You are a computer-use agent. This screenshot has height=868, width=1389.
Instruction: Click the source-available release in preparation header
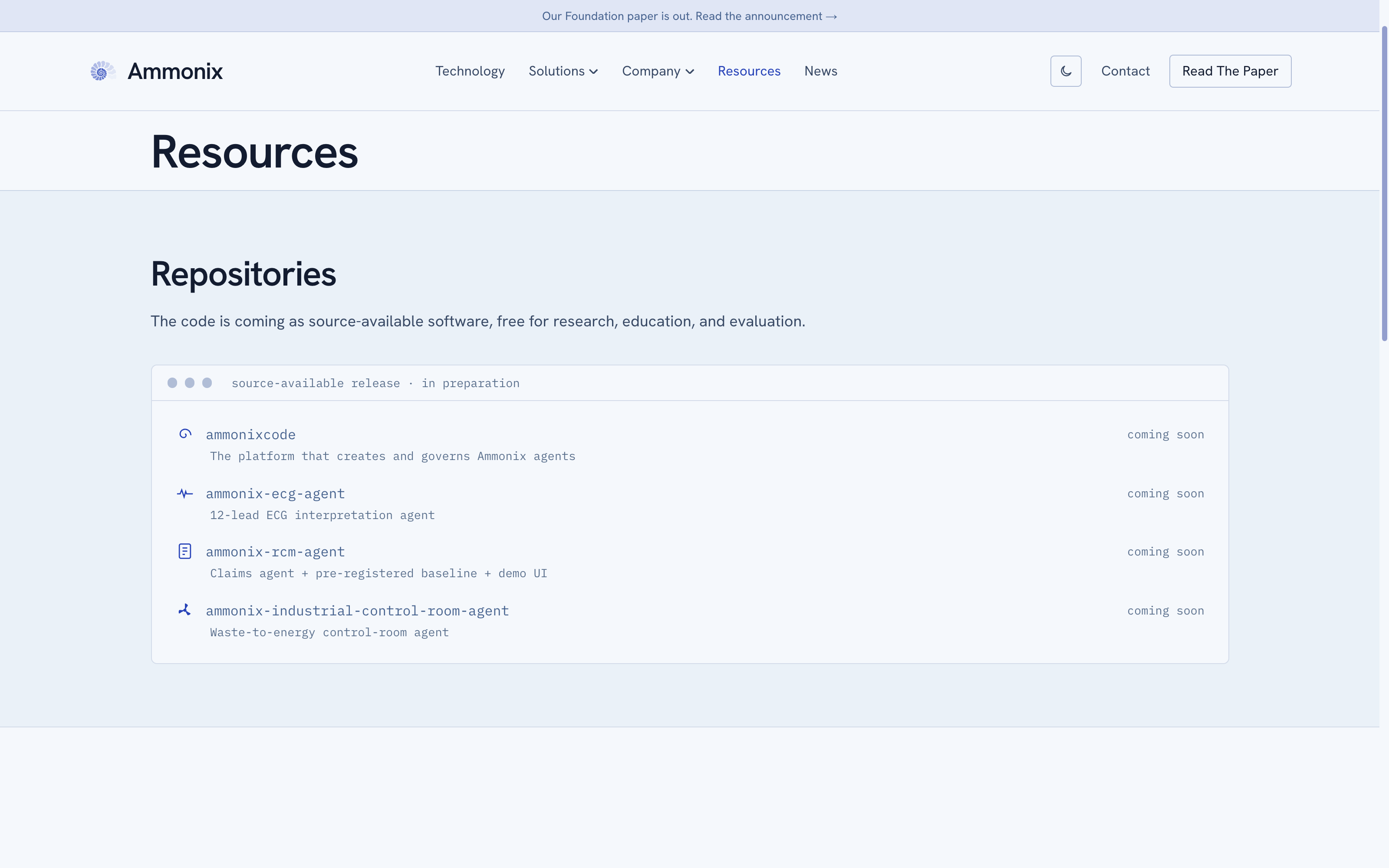(x=375, y=383)
